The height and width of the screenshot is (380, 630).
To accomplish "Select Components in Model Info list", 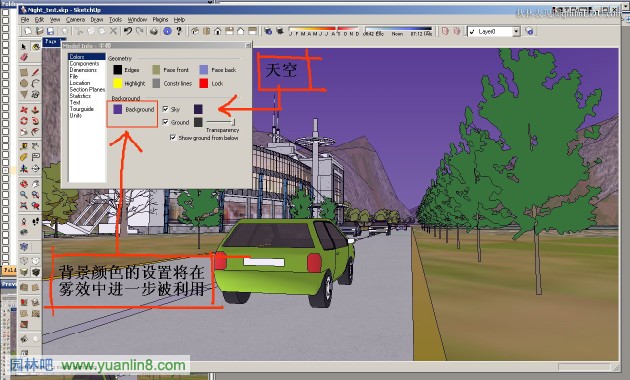I will point(84,63).
